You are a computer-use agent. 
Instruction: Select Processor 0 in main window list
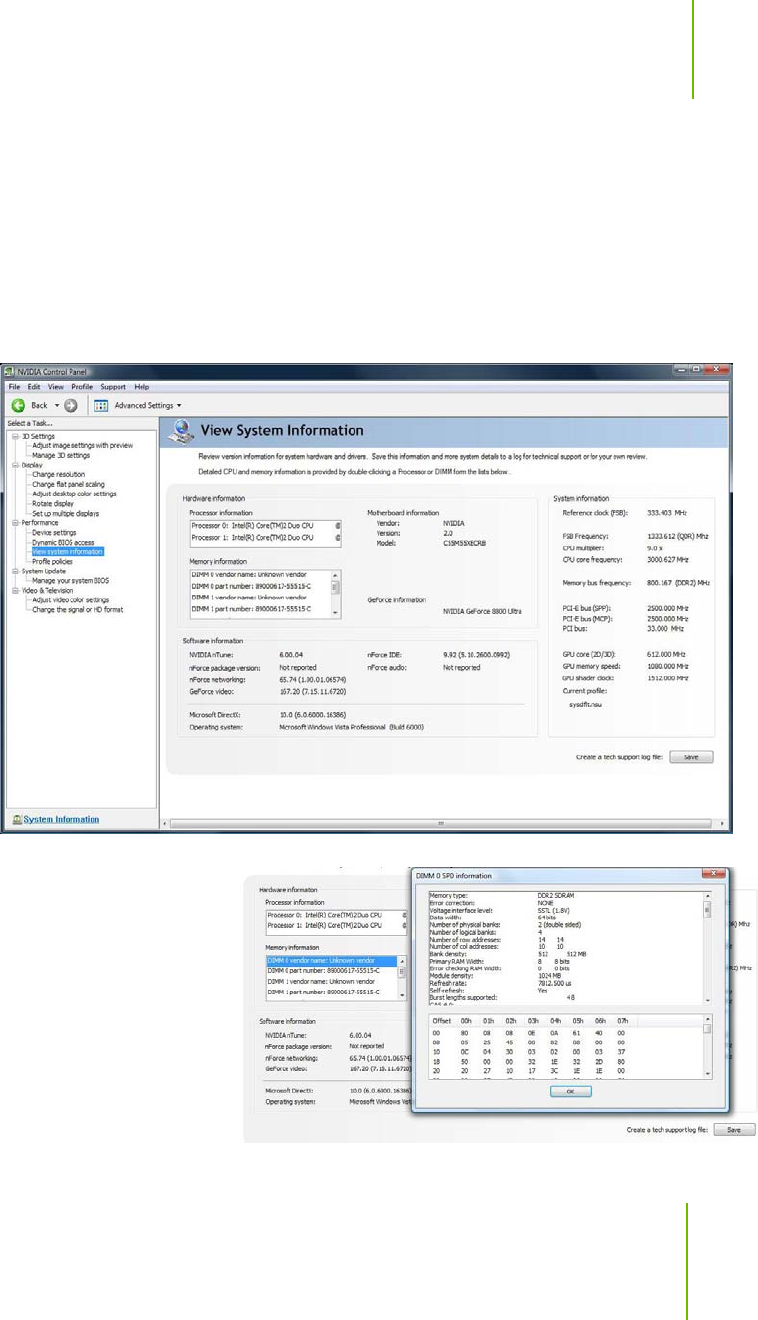266,524
